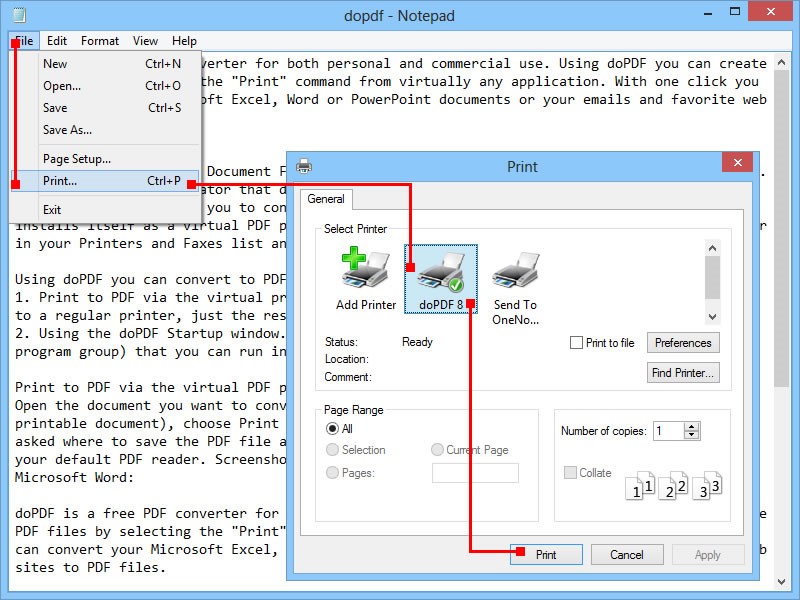This screenshot has height=600, width=800.
Task: Select the Add Printer icon
Action: [366, 279]
